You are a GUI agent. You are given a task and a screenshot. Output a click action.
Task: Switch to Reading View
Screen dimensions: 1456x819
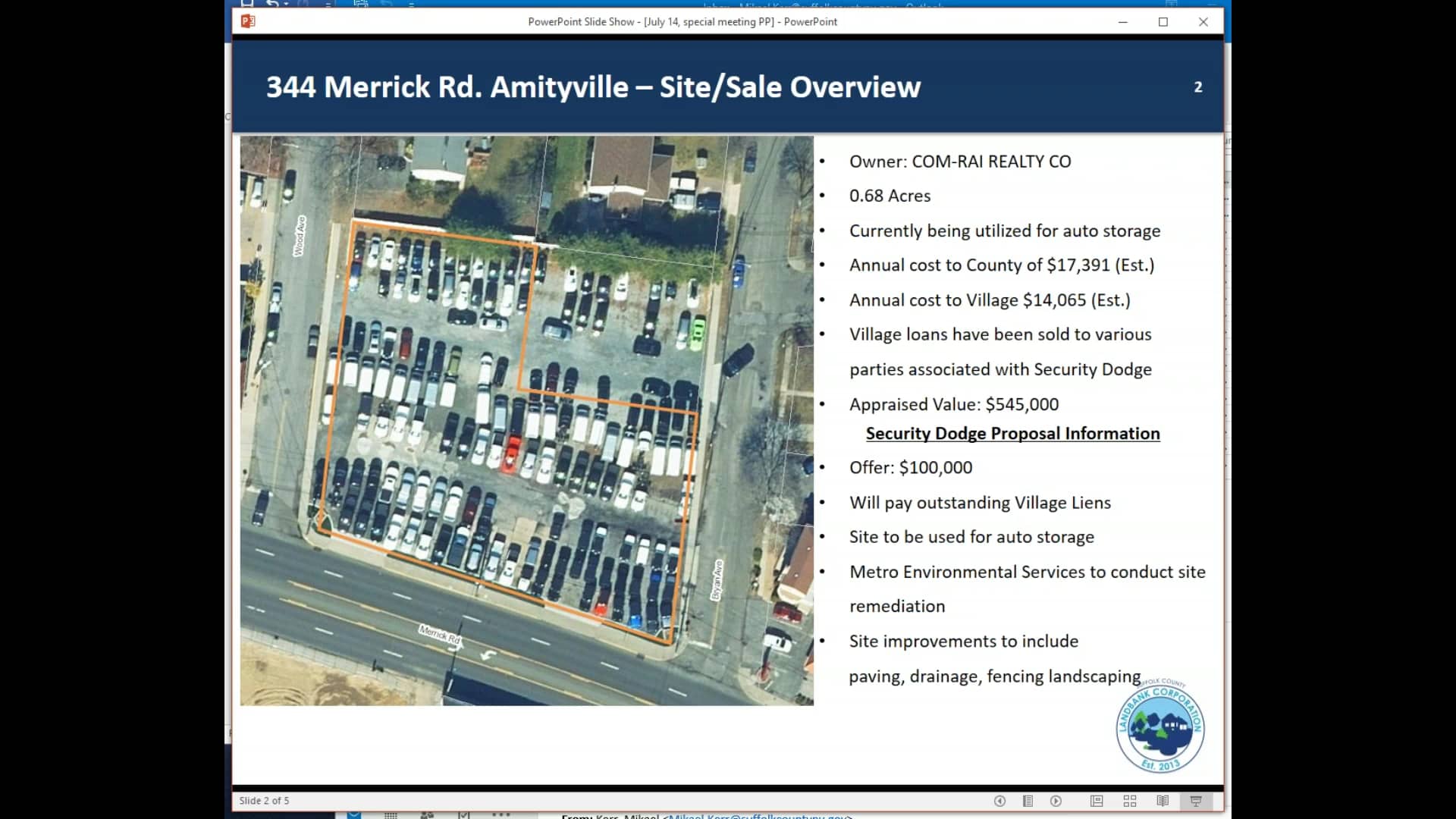pyautogui.click(x=1163, y=801)
